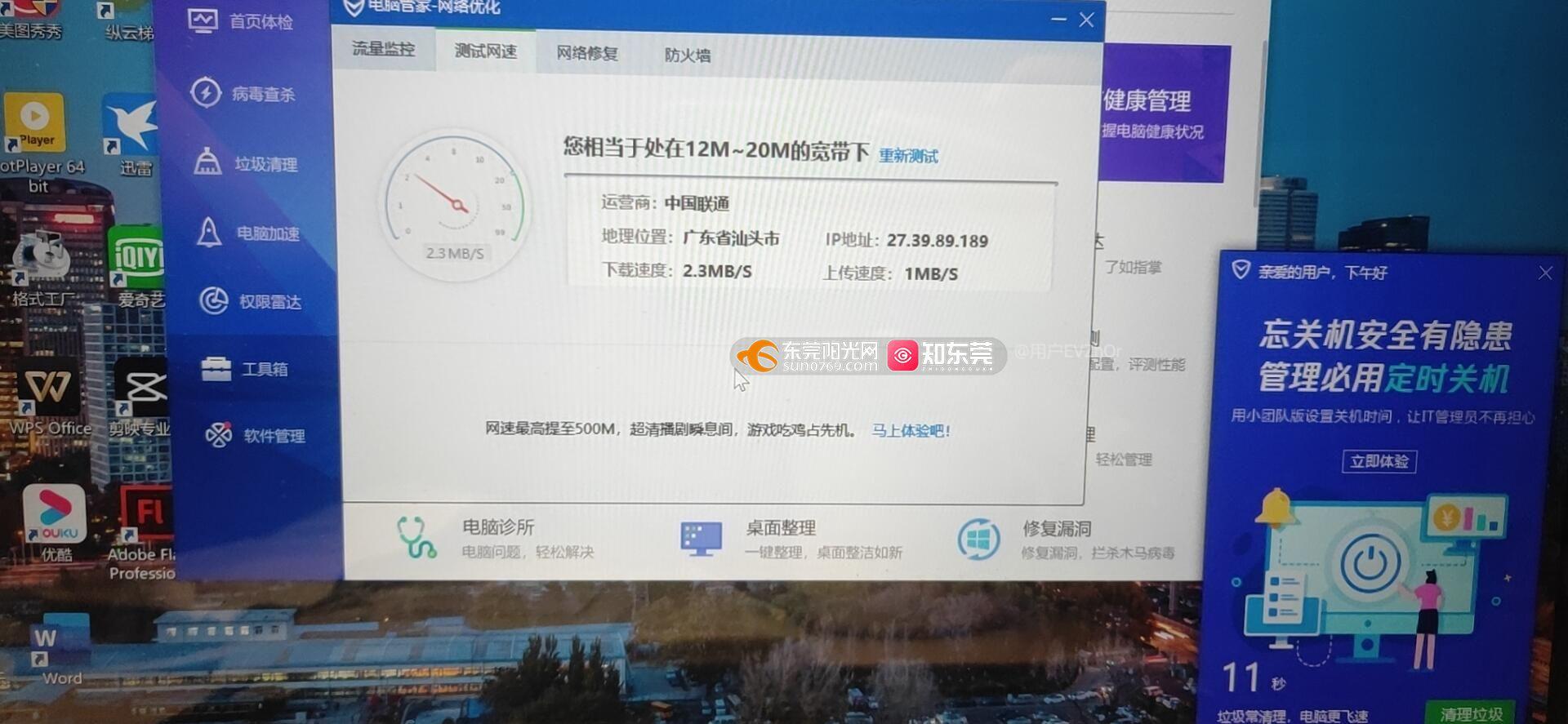Open 健康管理 purple banner
The width and height of the screenshot is (1568, 724).
click(1163, 114)
